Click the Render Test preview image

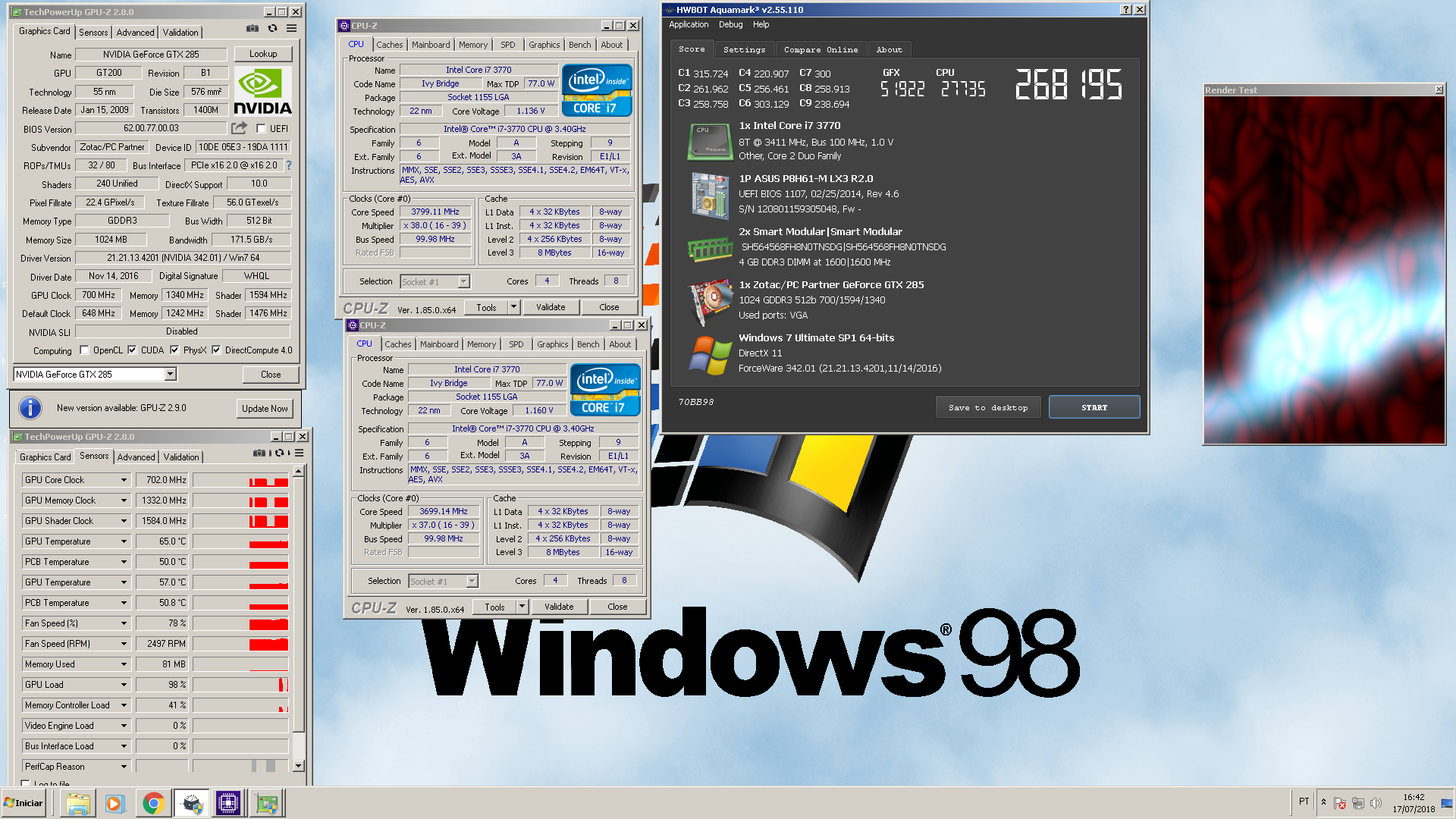[1324, 270]
